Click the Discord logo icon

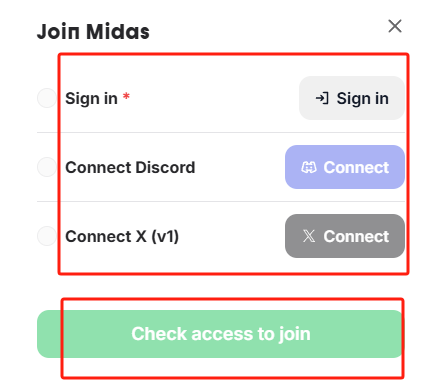[309, 167]
